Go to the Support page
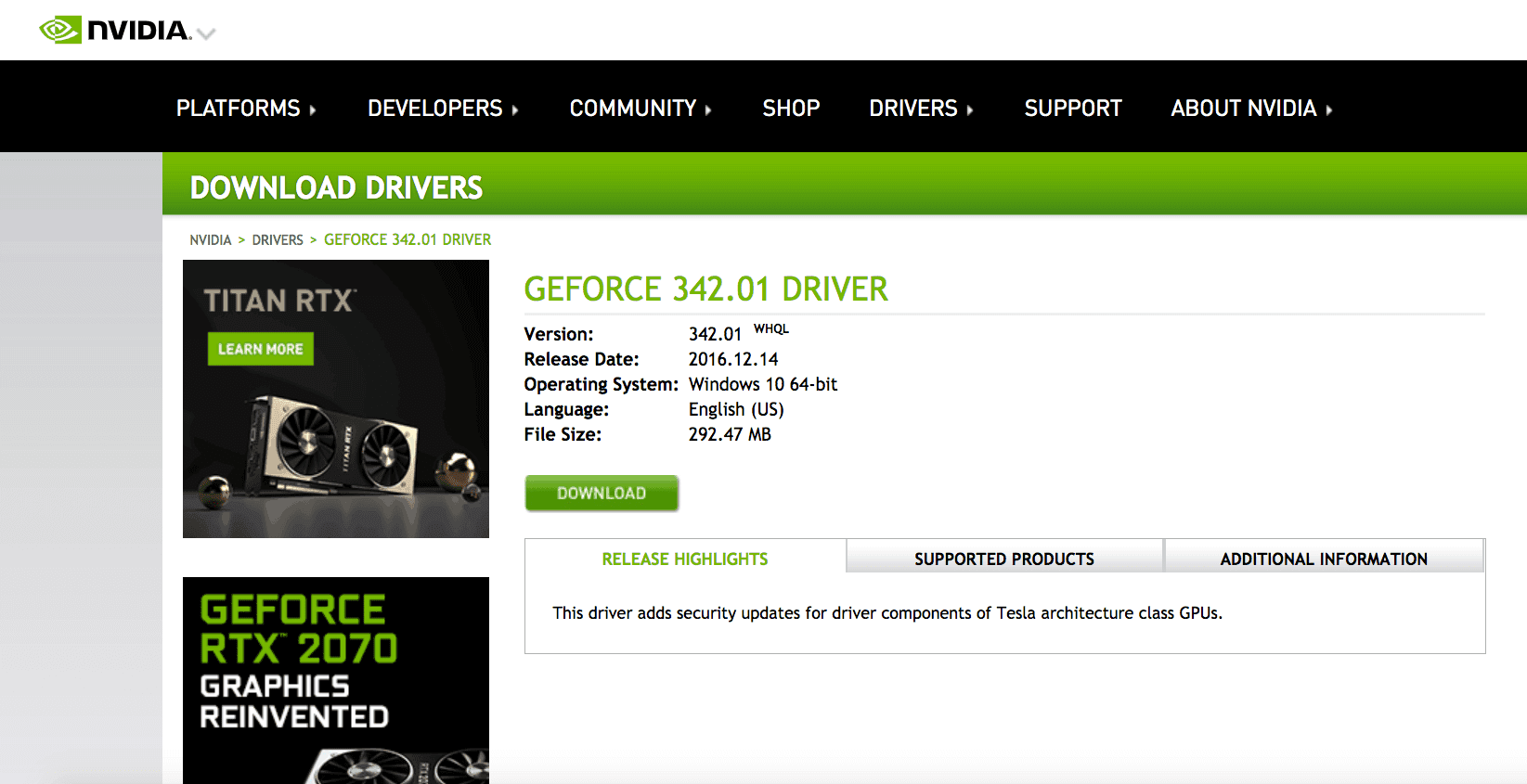The height and width of the screenshot is (784, 1527). click(x=1073, y=109)
